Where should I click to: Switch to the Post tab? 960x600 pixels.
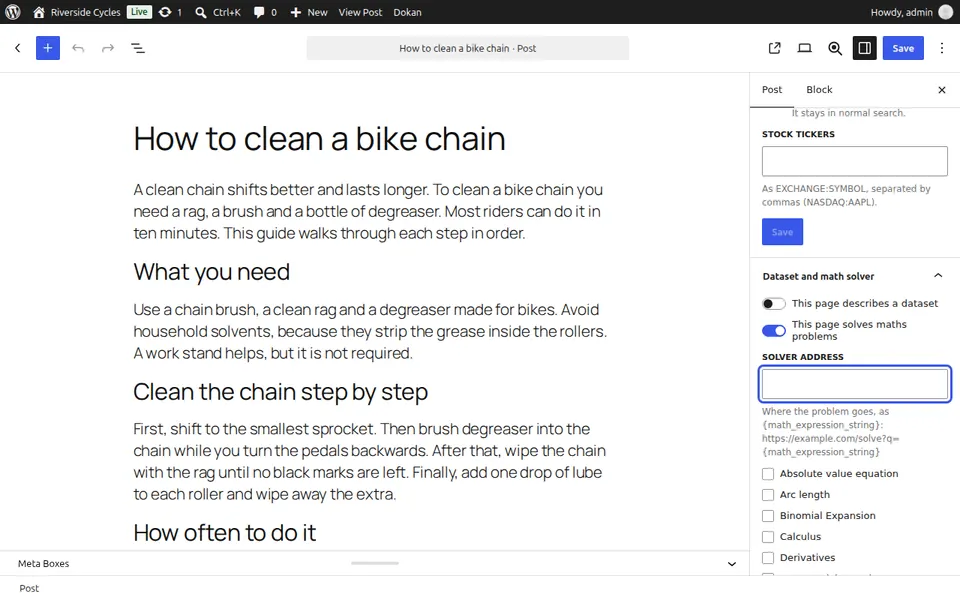point(772,90)
